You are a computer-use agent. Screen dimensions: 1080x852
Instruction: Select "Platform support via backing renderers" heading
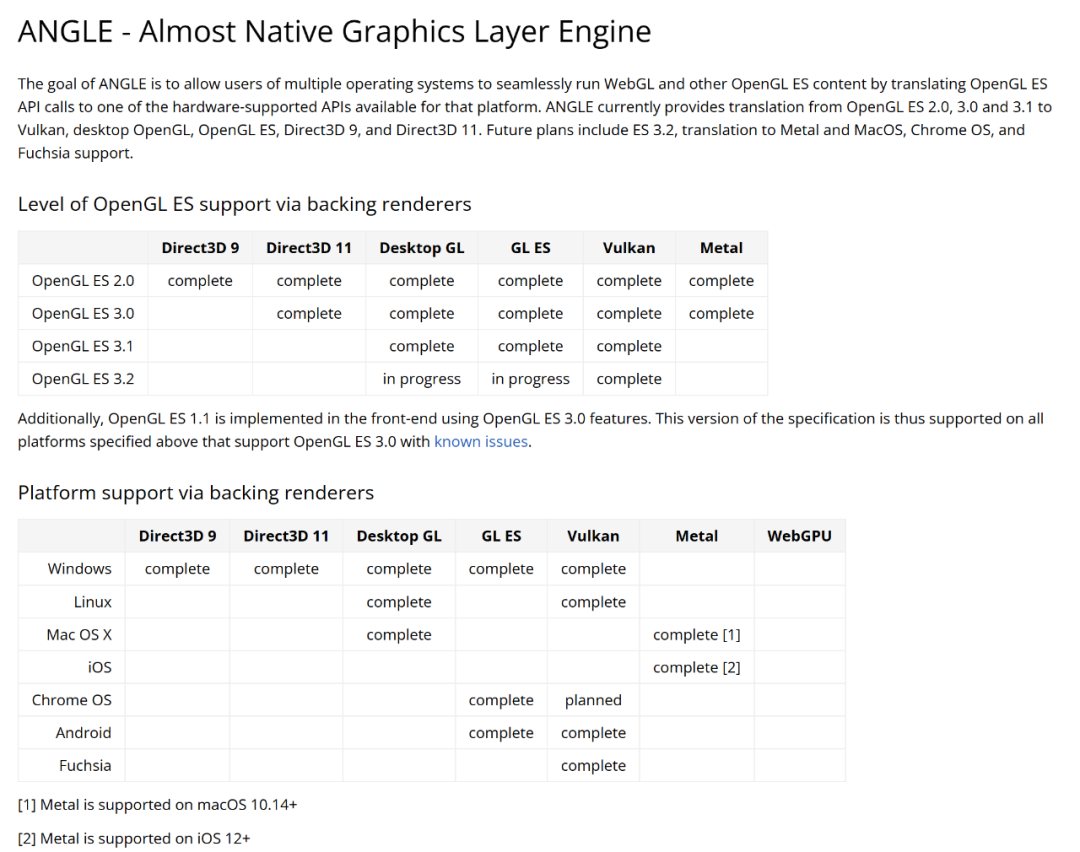pyautogui.click(x=196, y=492)
